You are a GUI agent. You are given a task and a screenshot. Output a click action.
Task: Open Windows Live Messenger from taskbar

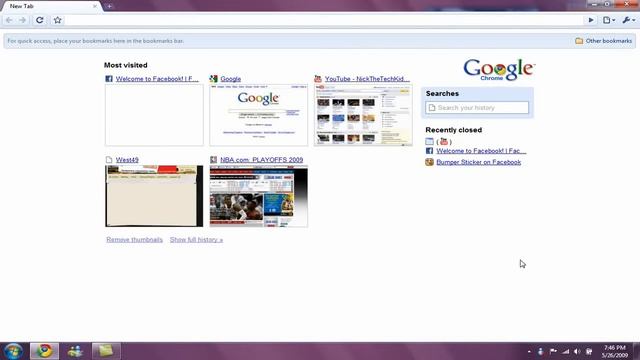click(x=75, y=351)
